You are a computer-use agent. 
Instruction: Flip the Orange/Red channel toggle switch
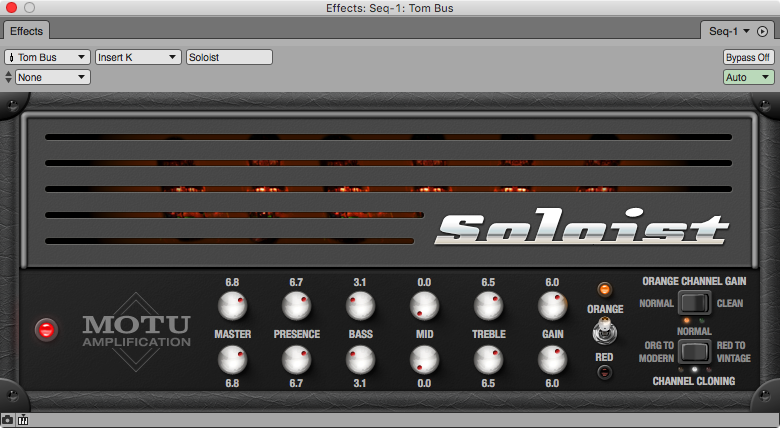(x=604, y=331)
